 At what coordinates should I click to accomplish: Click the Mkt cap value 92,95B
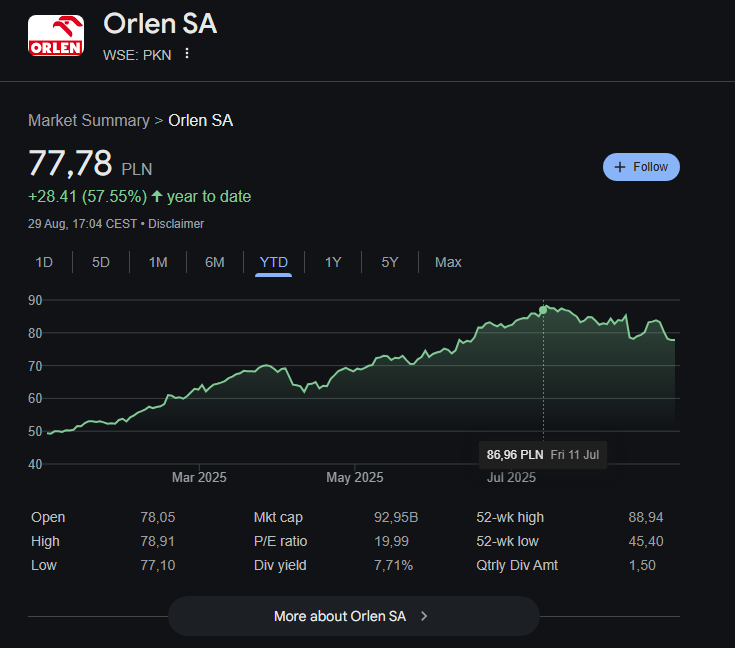pos(396,517)
